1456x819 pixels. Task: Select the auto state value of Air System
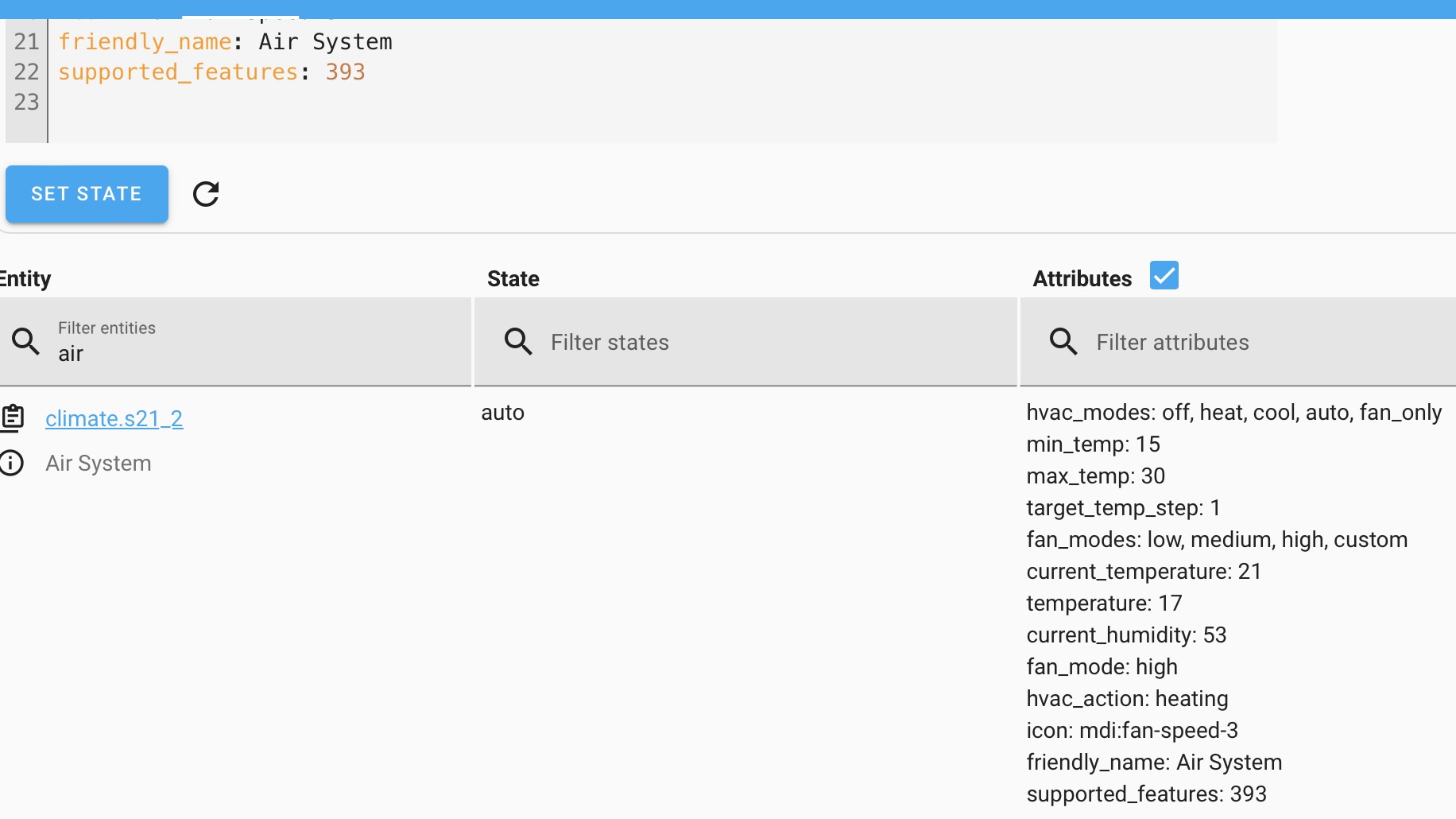tap(502, 413)
